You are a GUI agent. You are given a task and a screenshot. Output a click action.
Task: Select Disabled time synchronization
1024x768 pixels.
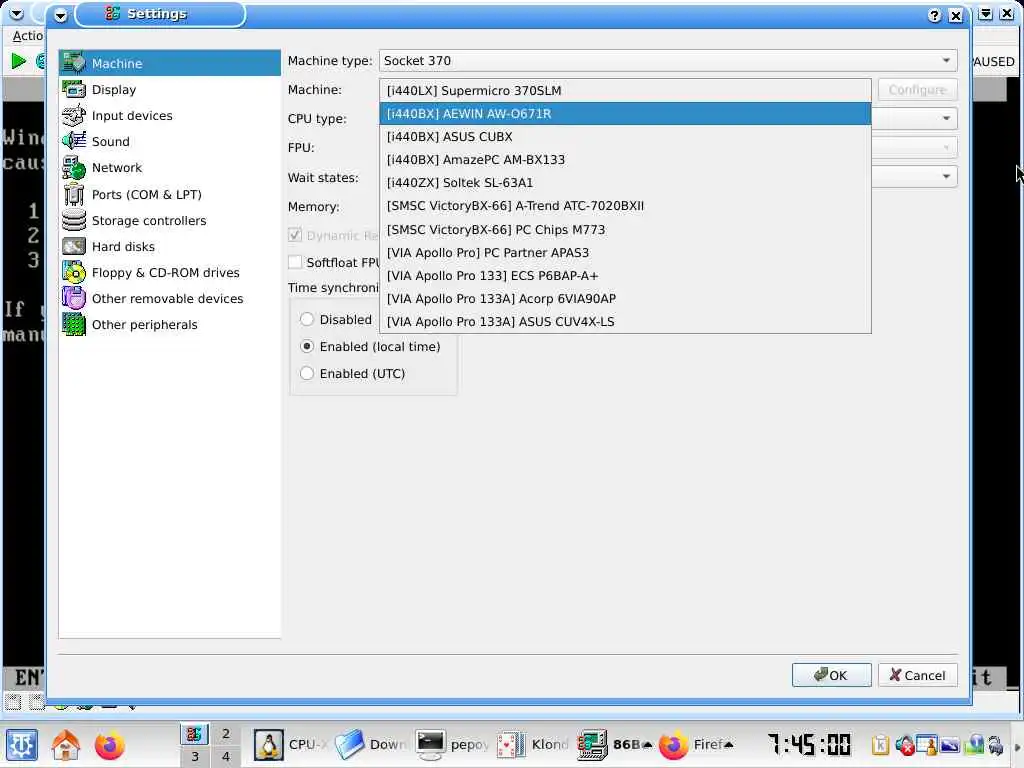(x=336, y=319)
